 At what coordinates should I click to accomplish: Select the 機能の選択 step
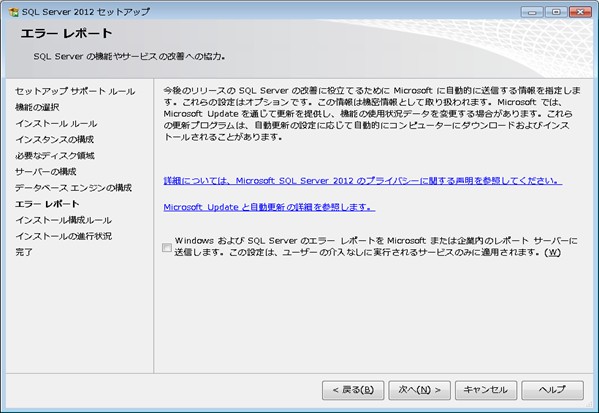coord(37,107)
